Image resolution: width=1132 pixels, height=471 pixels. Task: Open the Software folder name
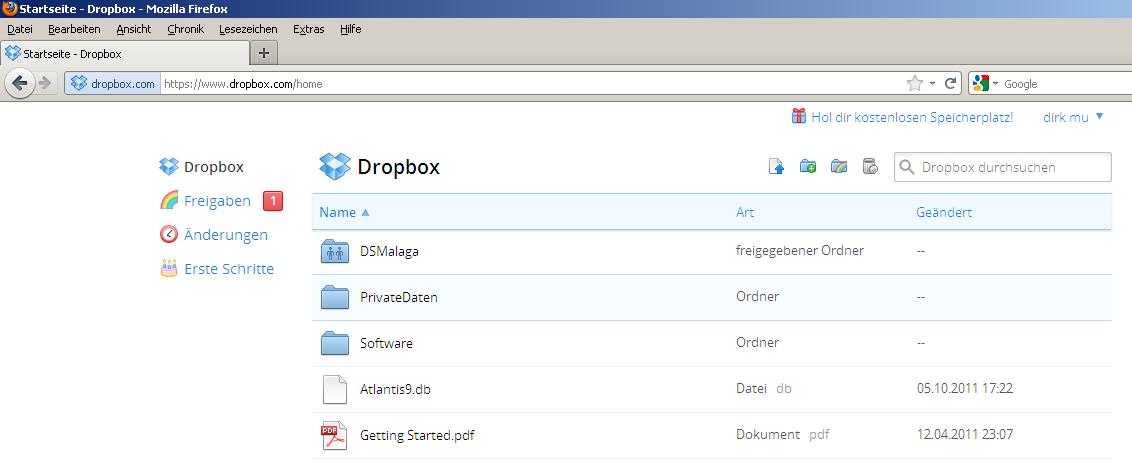386,343
